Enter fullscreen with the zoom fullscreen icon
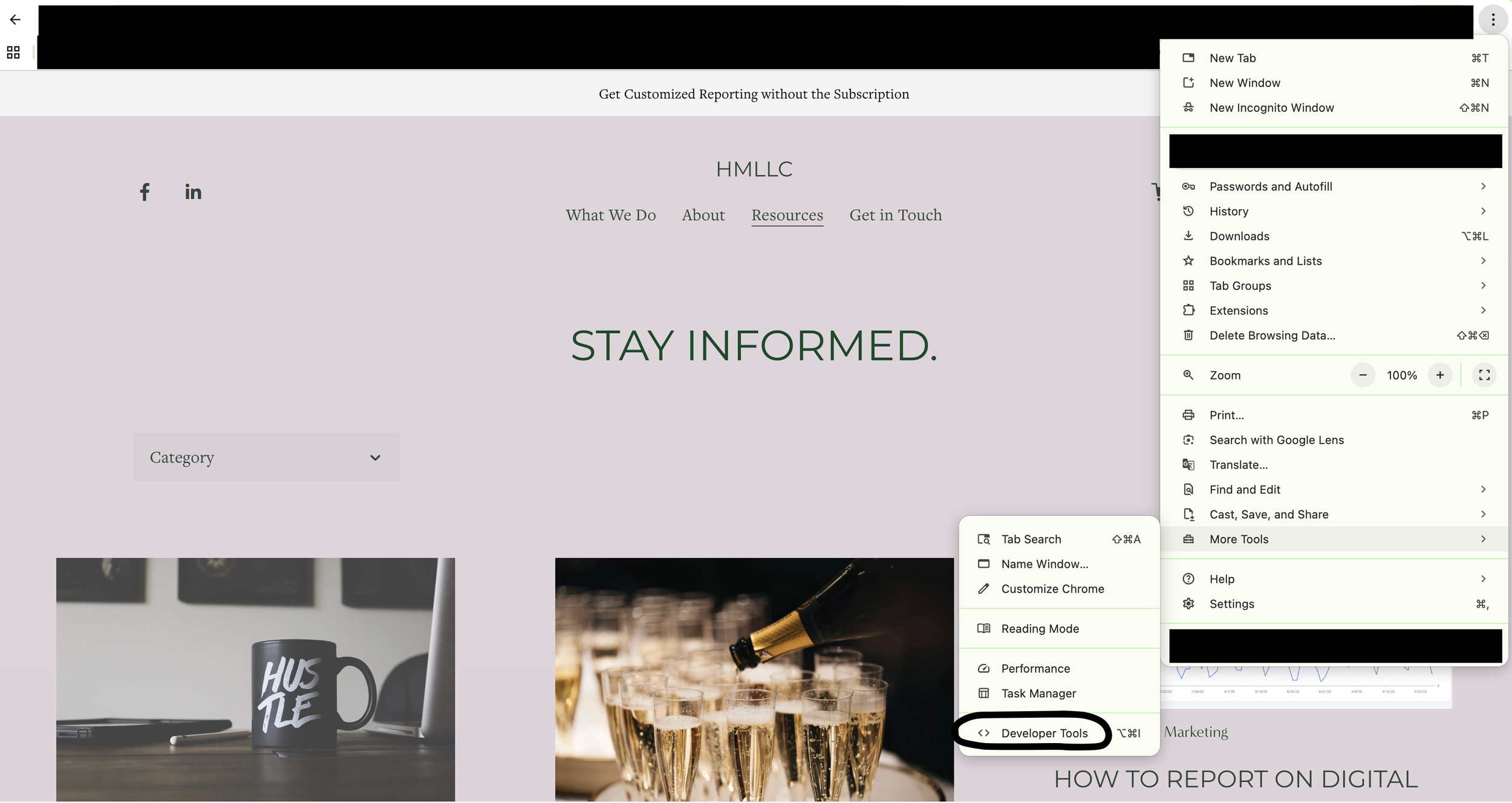1512x803 pixels. (x=1484, y=375)
